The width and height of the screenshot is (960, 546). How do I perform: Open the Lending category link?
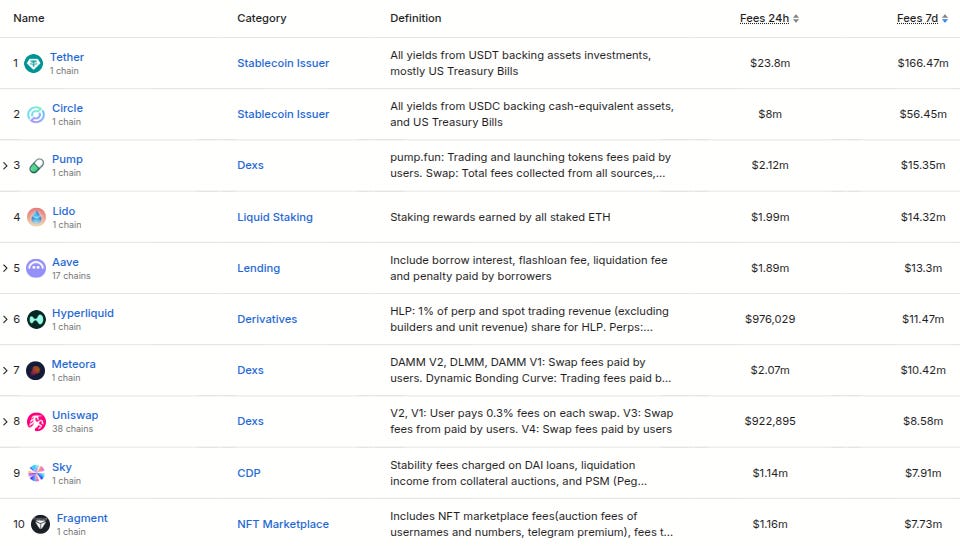tap(258, 268)
